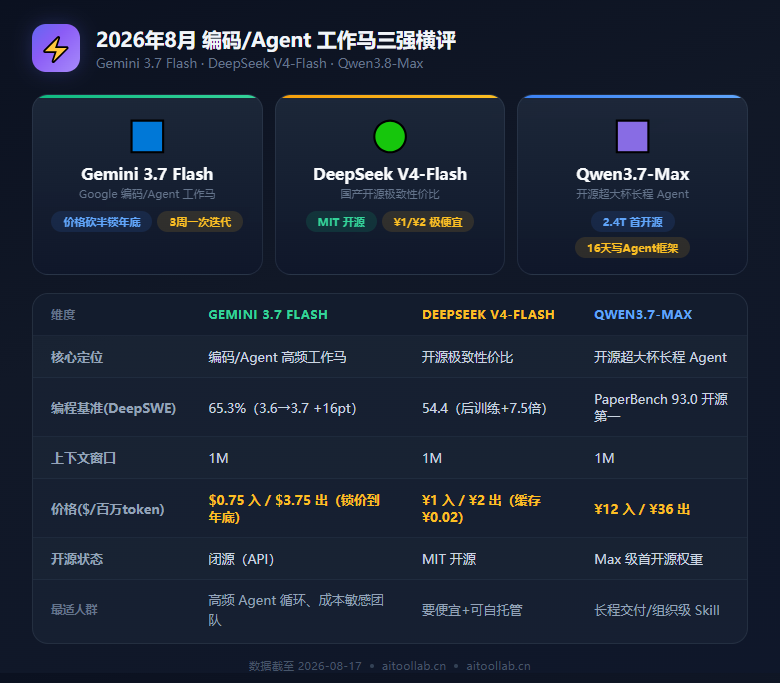Click the 'Qwen3.7-Max' card heading
This screenshot has width=780, height=683.
coord(632,174)
